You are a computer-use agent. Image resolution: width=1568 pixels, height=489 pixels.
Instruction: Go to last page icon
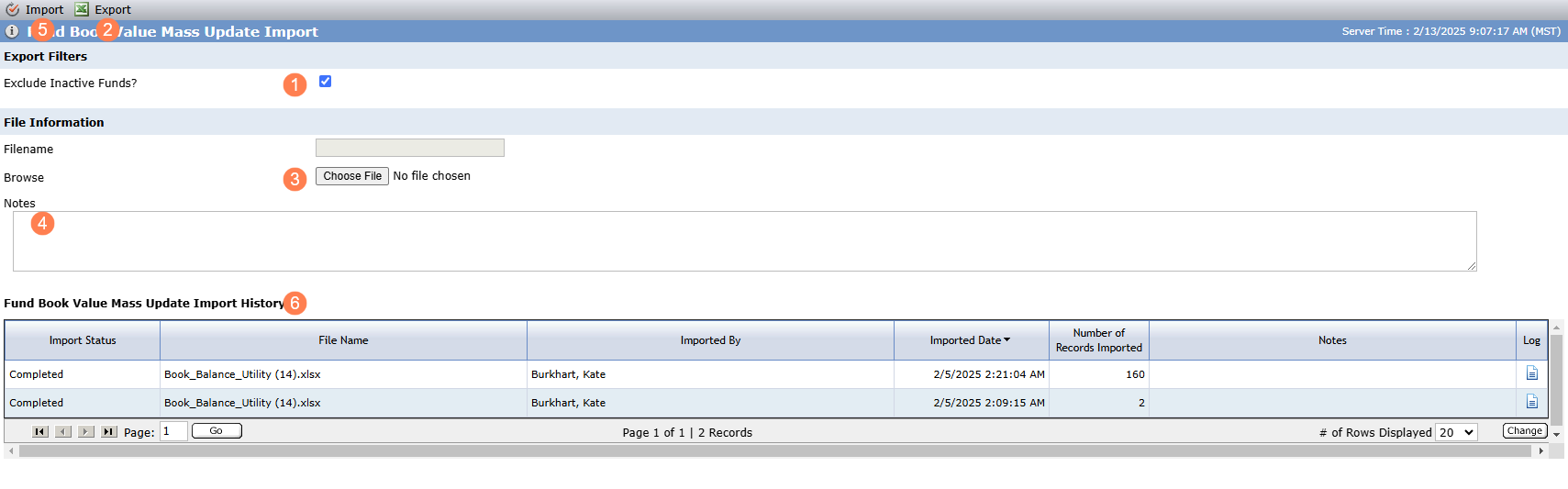click(x=109, y=431)
